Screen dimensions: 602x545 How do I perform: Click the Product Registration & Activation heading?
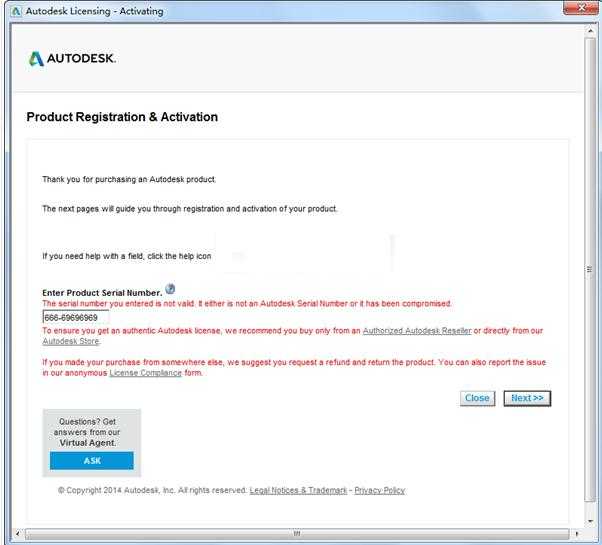pos(122,117)
